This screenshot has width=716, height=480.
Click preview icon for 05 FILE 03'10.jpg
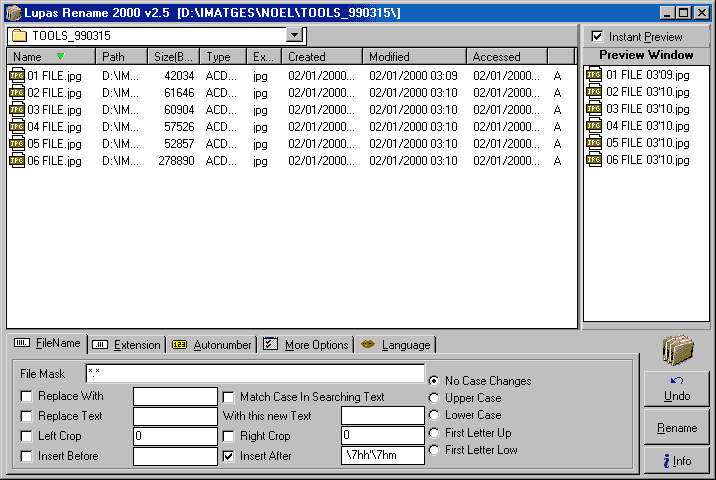[594, 143]
